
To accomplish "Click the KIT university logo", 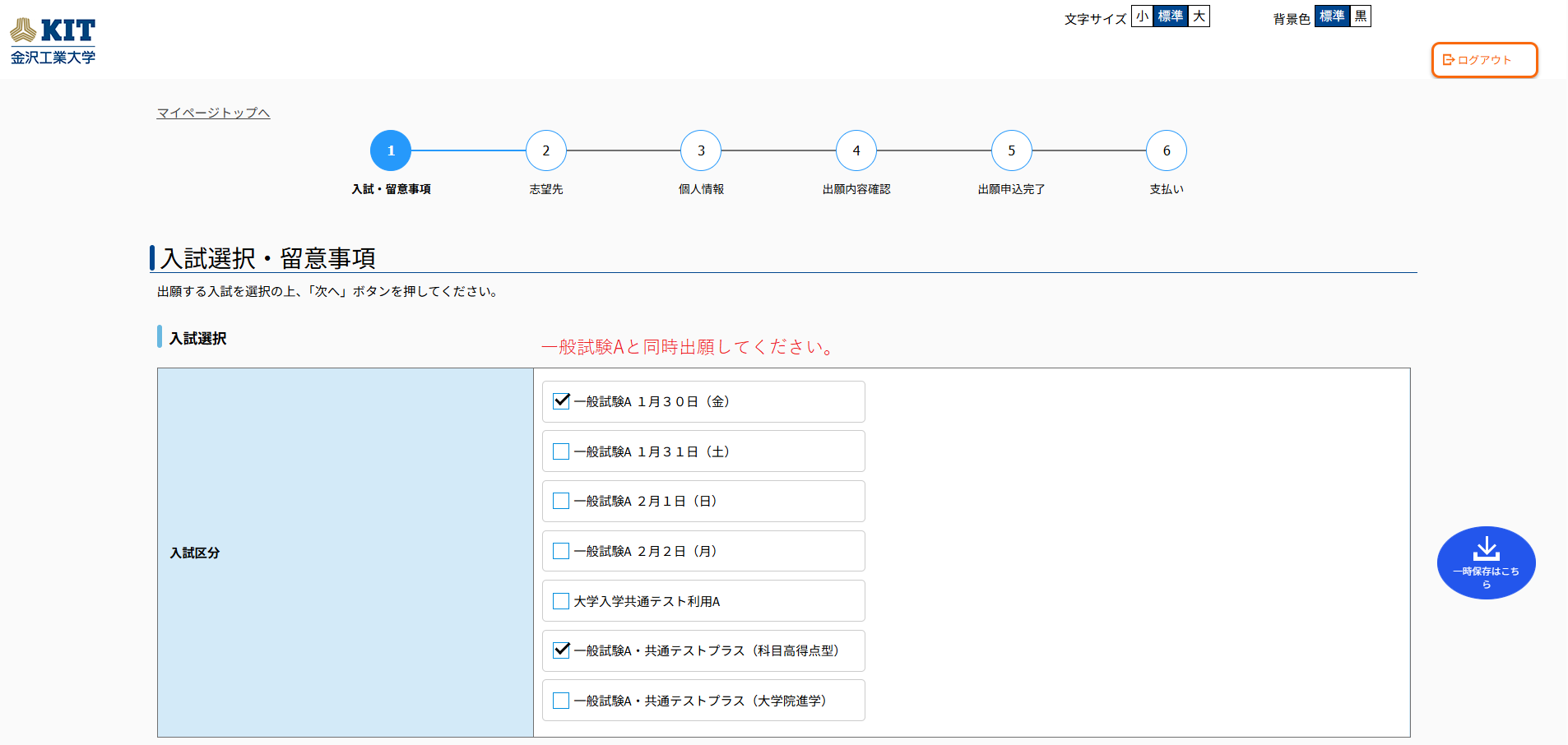I will (53, 41).
